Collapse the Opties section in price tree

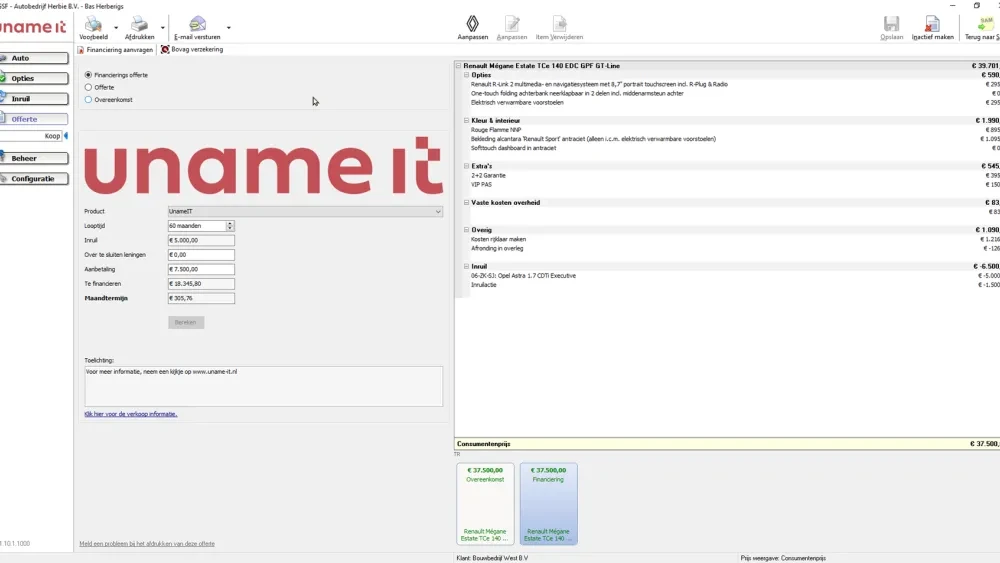466,75
